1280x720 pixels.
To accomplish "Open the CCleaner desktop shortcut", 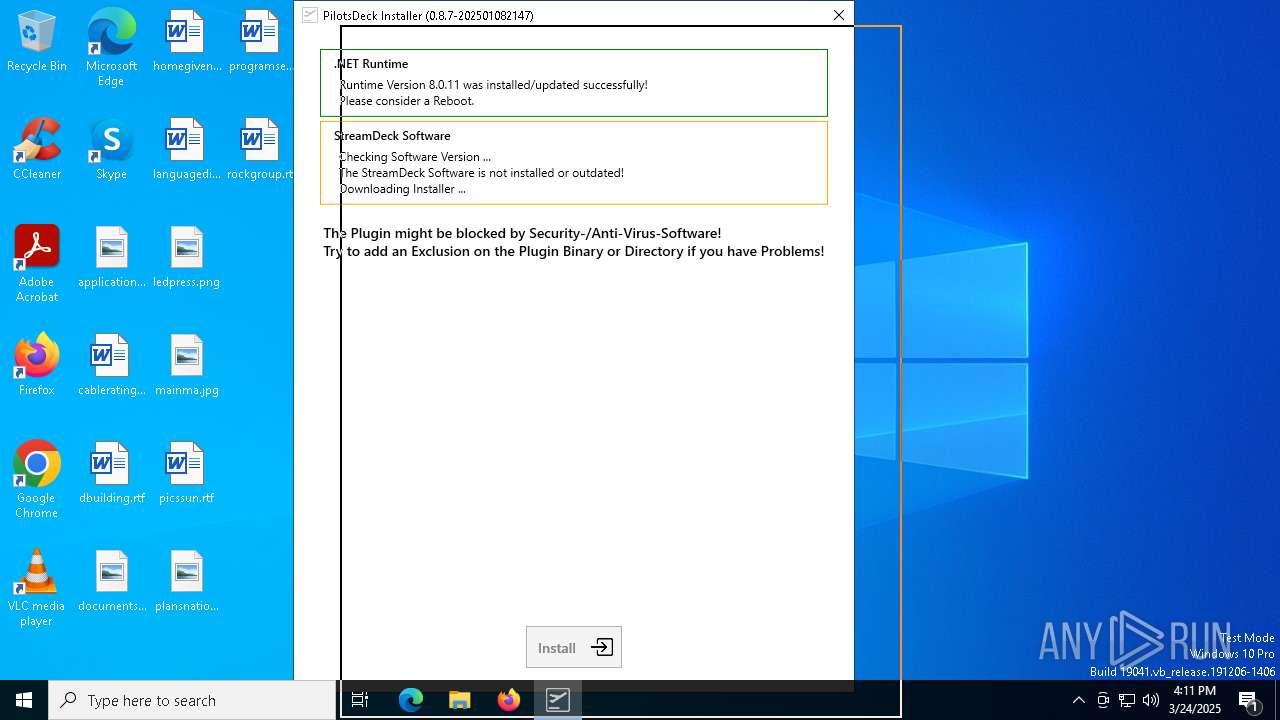I will [37, 150].
